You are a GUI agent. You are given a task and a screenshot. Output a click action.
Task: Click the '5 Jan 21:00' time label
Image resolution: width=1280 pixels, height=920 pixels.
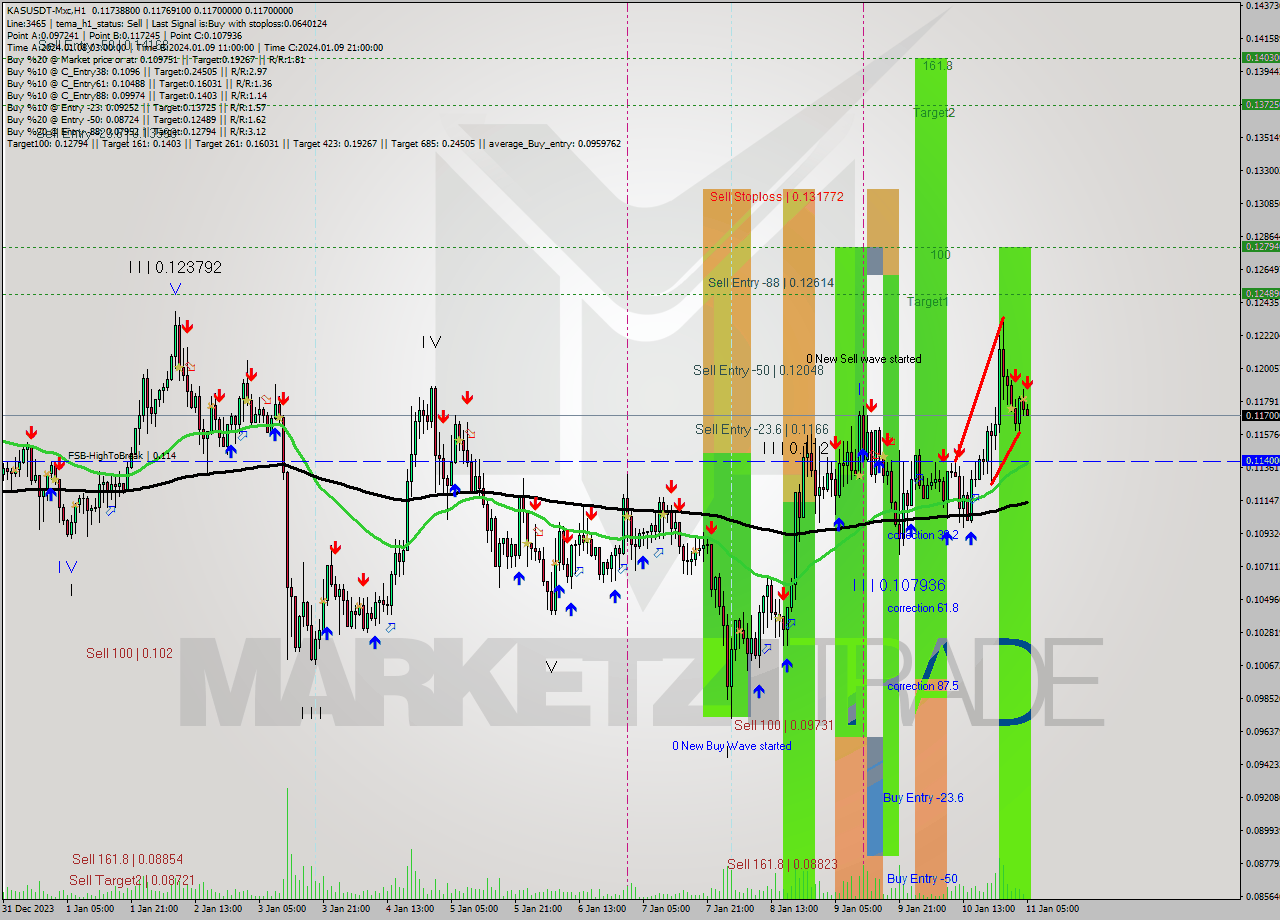pyautogui.click(x=538, y=909)
